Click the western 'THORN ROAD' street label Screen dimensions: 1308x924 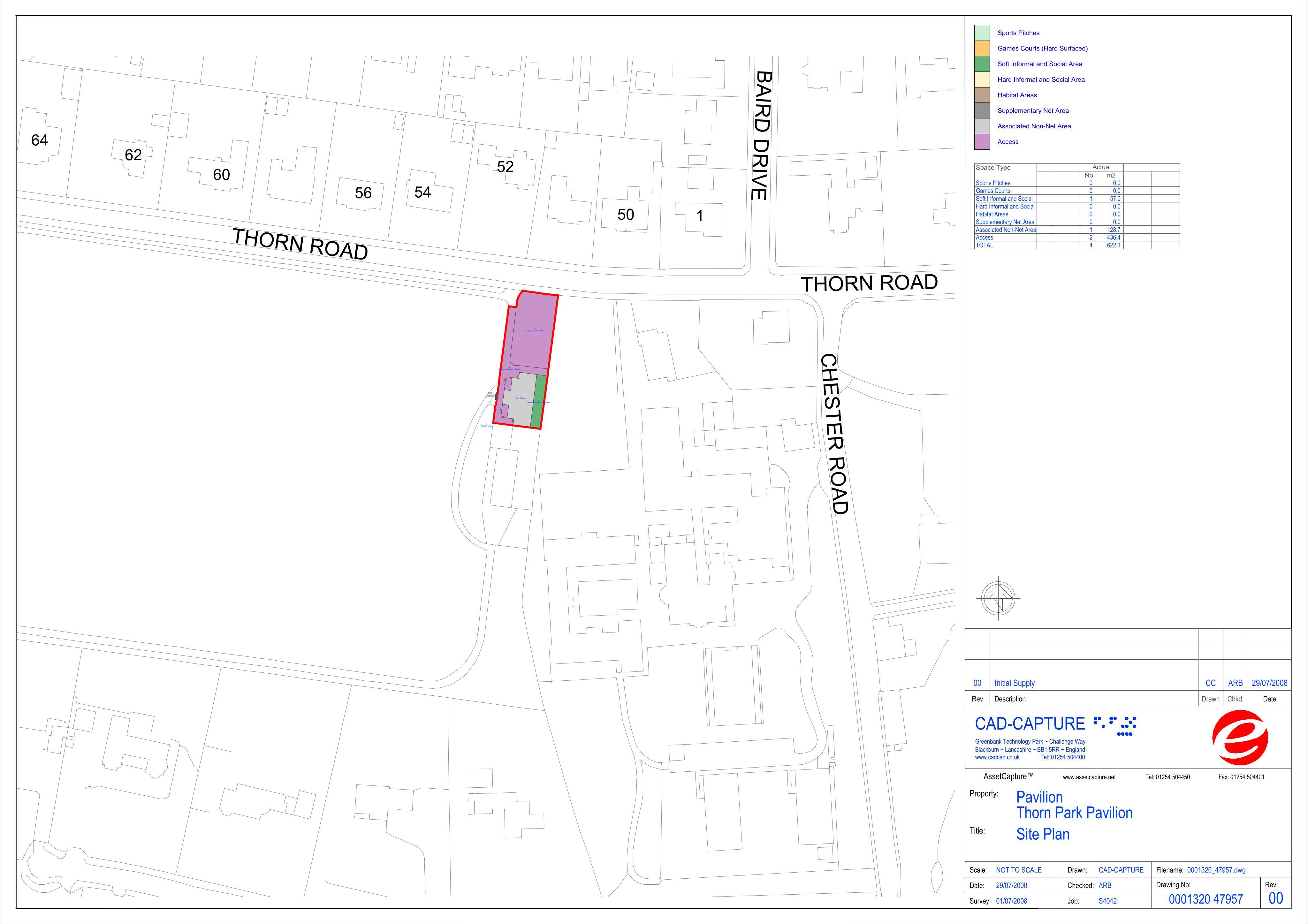click(x=300, y=244)
